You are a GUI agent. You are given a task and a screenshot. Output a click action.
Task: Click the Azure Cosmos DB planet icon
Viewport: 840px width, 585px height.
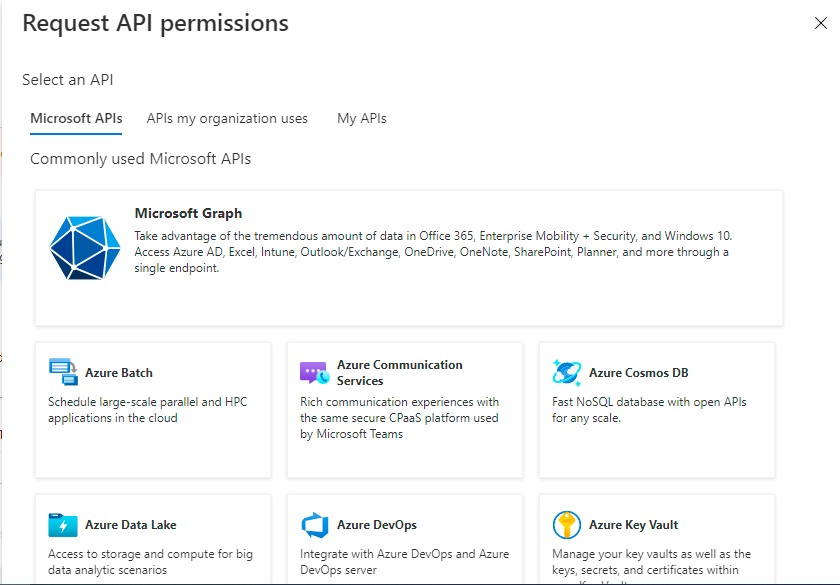[566, 372]
